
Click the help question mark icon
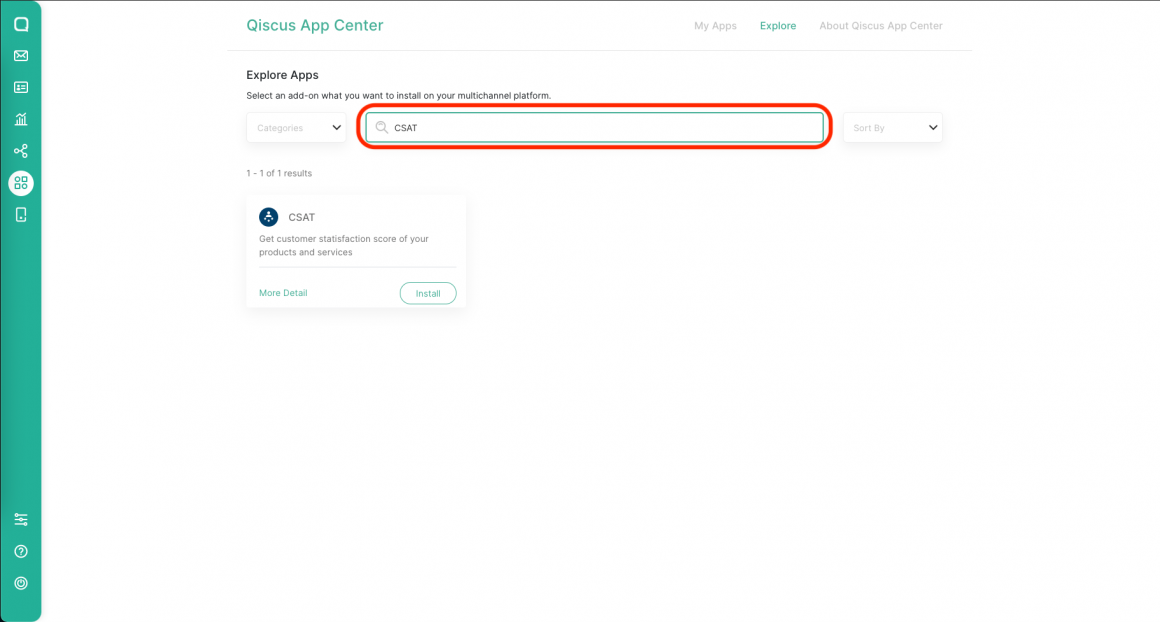pyautogui.click(x=20, y=551)
